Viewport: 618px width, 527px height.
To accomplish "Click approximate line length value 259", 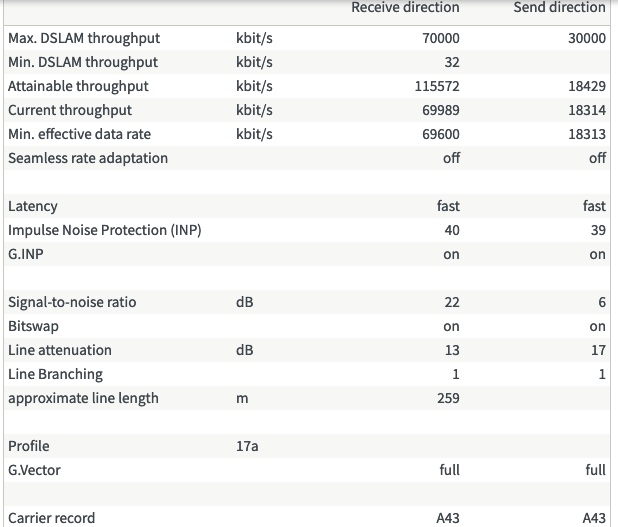I will pos(448,398).
